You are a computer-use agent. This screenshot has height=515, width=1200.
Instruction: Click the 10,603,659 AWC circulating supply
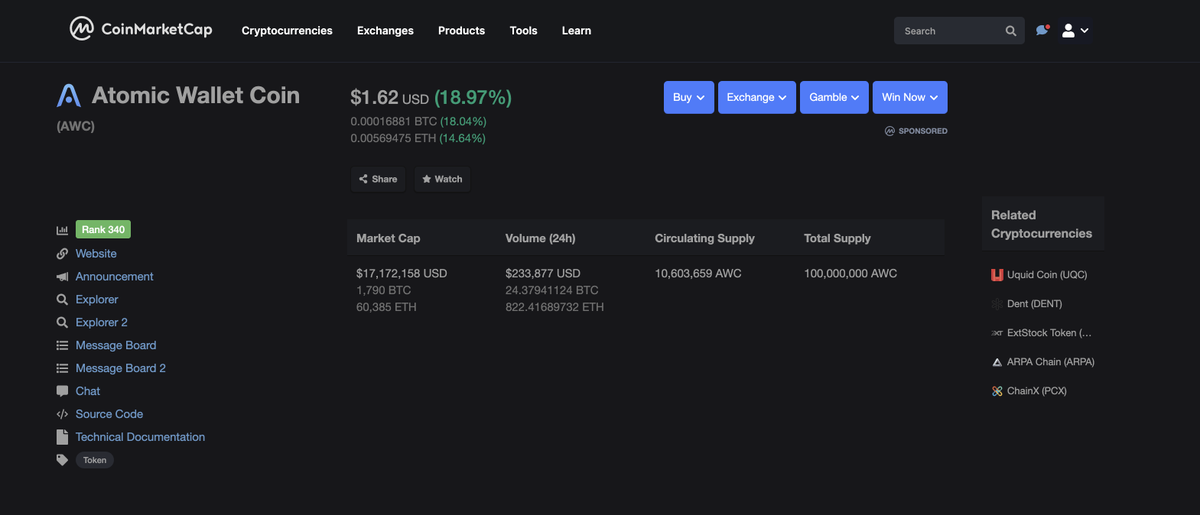point(698,274)
